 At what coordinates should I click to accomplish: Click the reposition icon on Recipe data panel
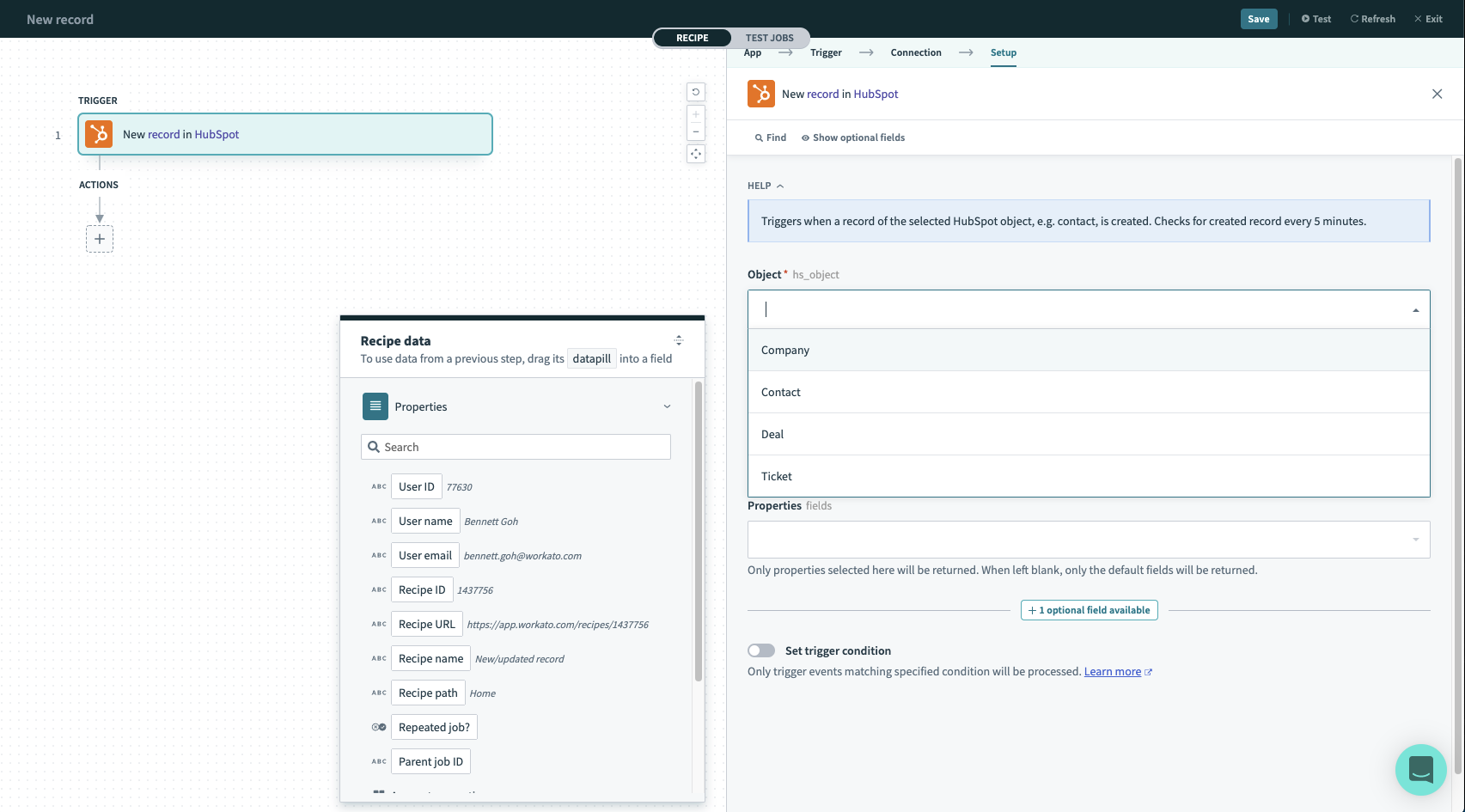coord(678,339)
